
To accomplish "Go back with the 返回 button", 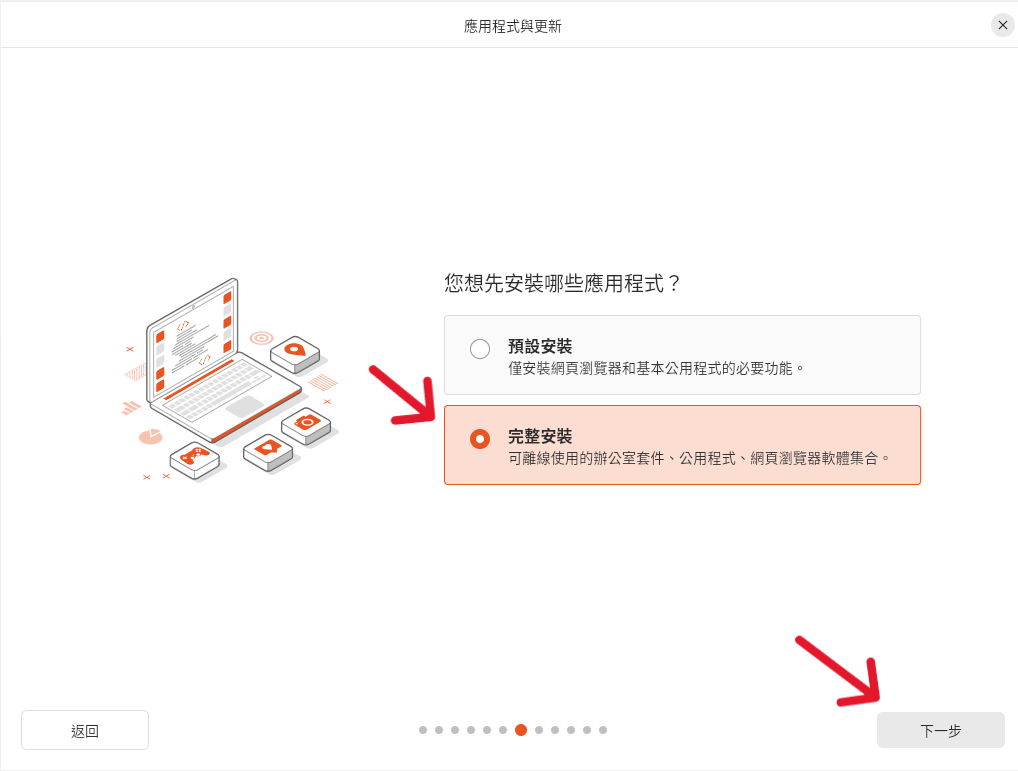I will 85,730.
